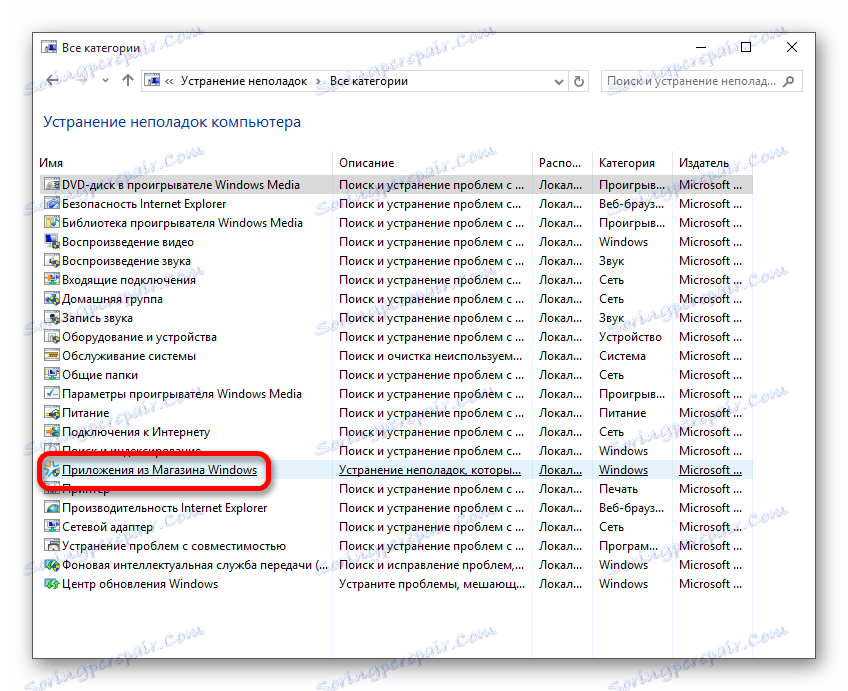Go back with the back arrow
This screenshot has height=691, width=848.
point(52,81)
